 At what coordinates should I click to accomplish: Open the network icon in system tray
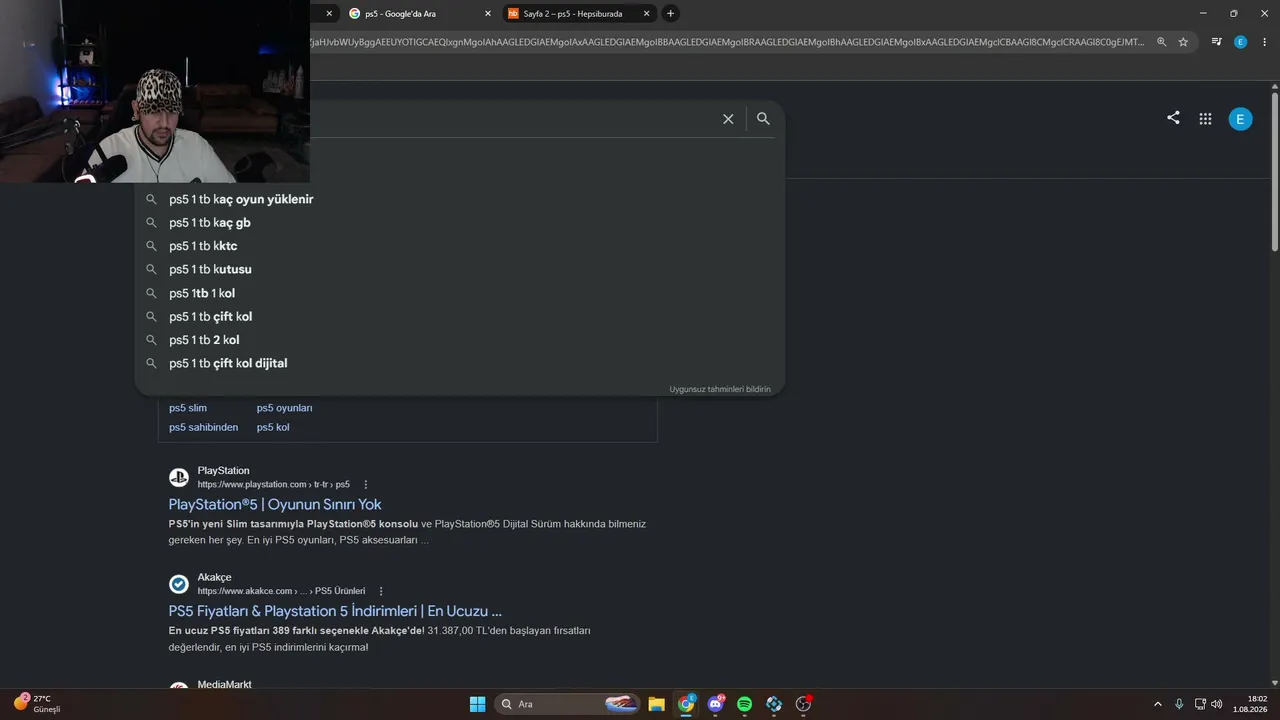[1200, 704]
